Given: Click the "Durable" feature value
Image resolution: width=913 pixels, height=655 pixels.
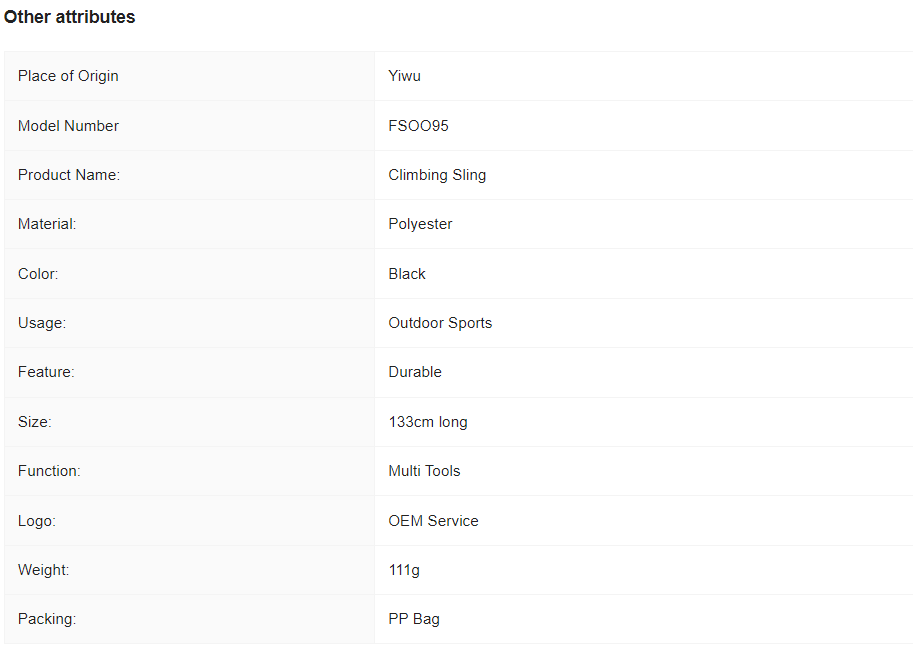Looking at the screenshot, I should coord(415,372).
